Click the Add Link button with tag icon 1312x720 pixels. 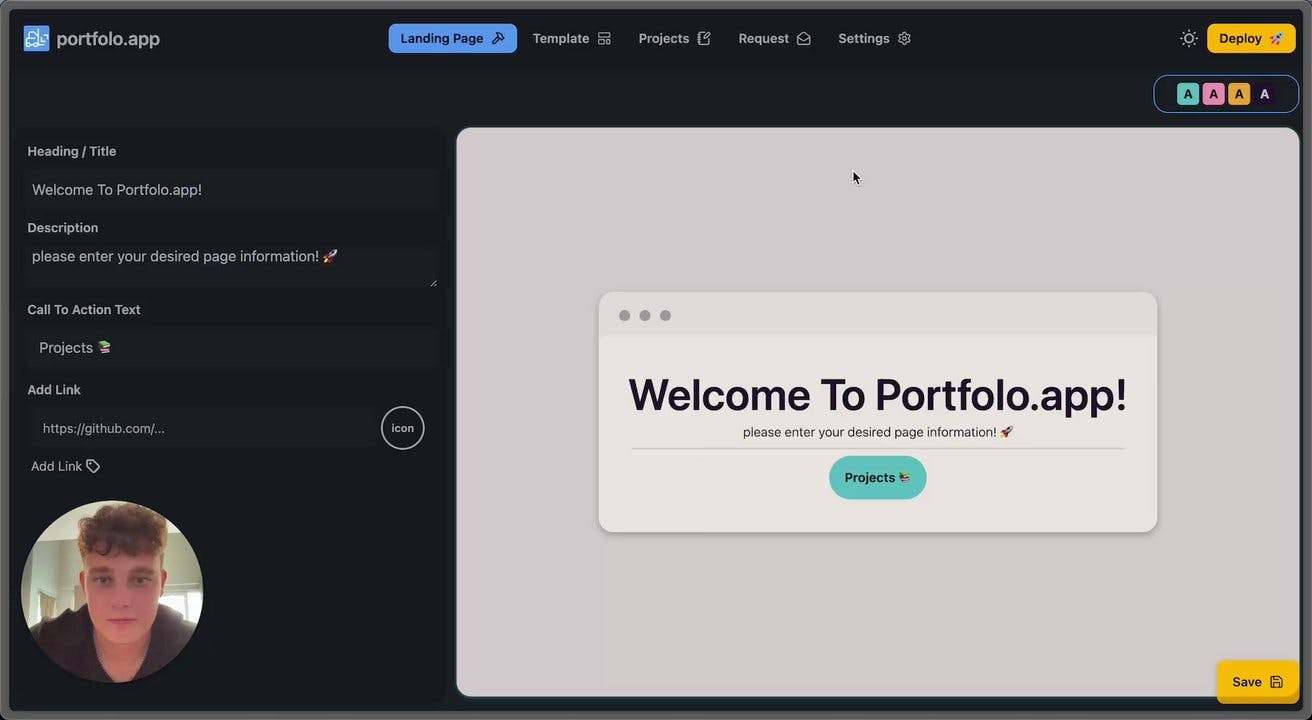(66, 466)
